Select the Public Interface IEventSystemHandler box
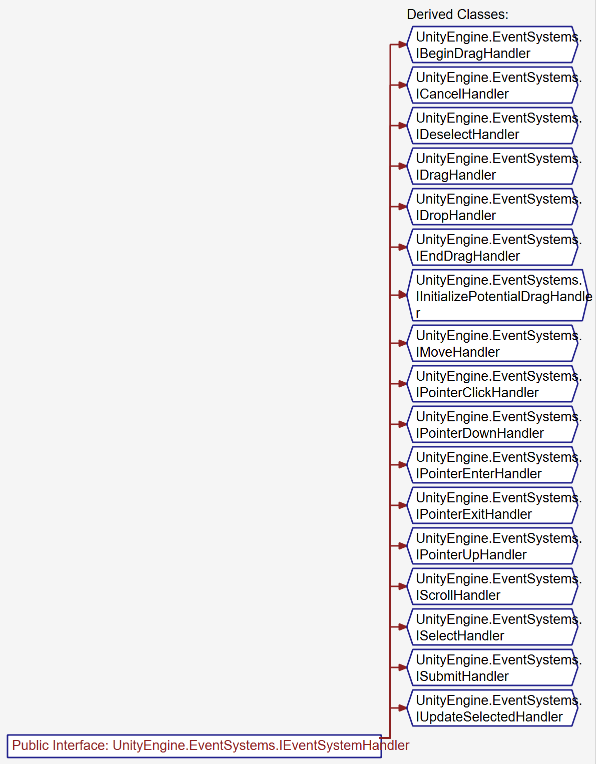 [x=194, y=746]
